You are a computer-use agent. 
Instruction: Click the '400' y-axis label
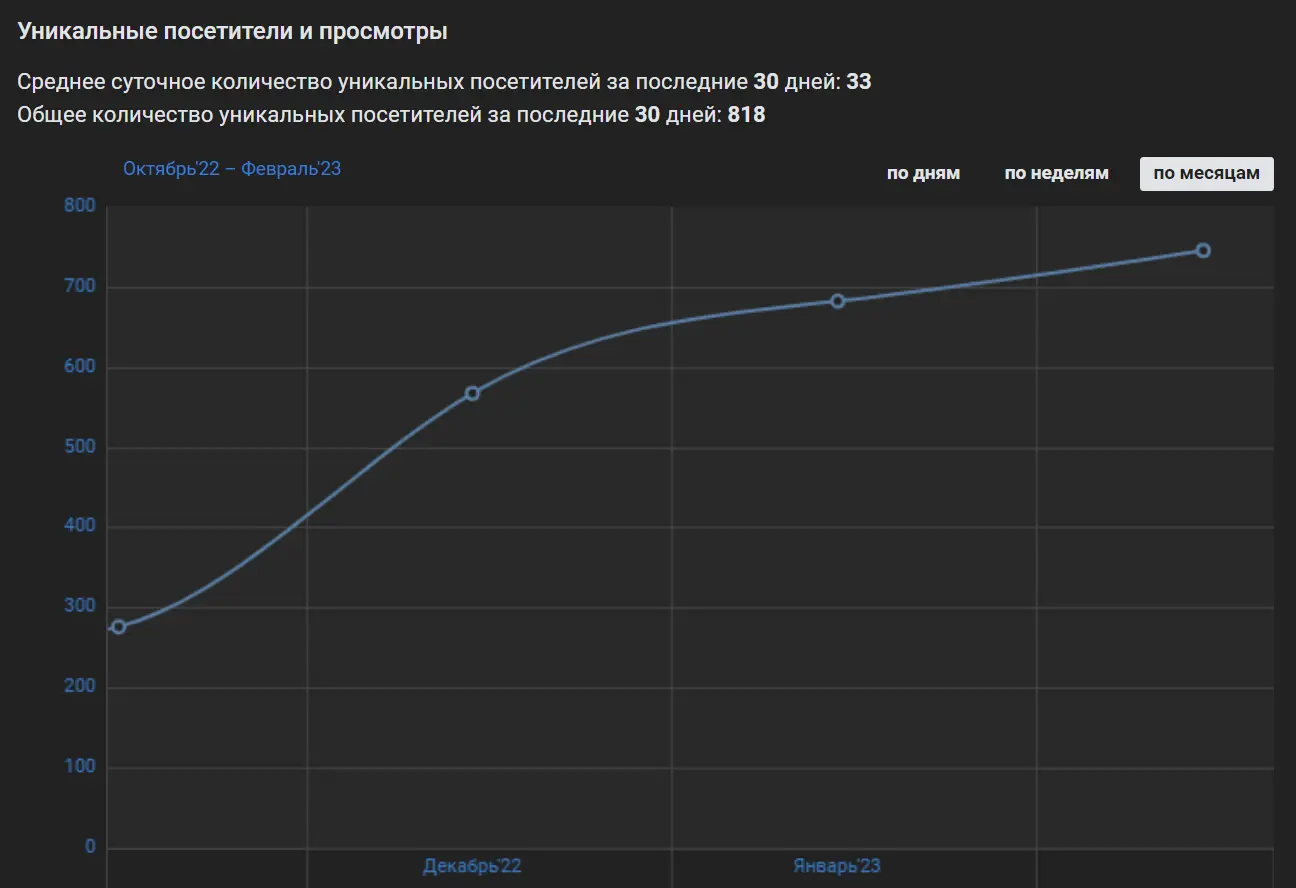(80, 527)
